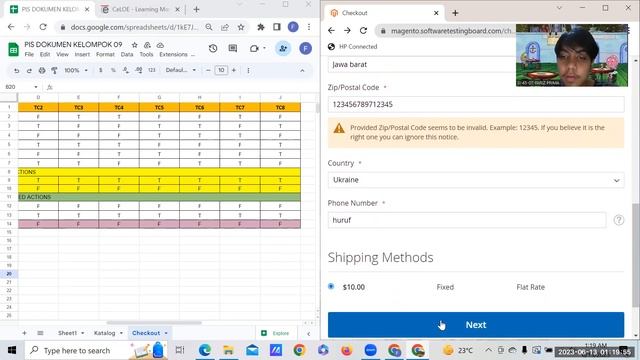The width and height of the screenshot is (640, 360).
Task: Open the Extensions menu
Action: pos(173,54)
